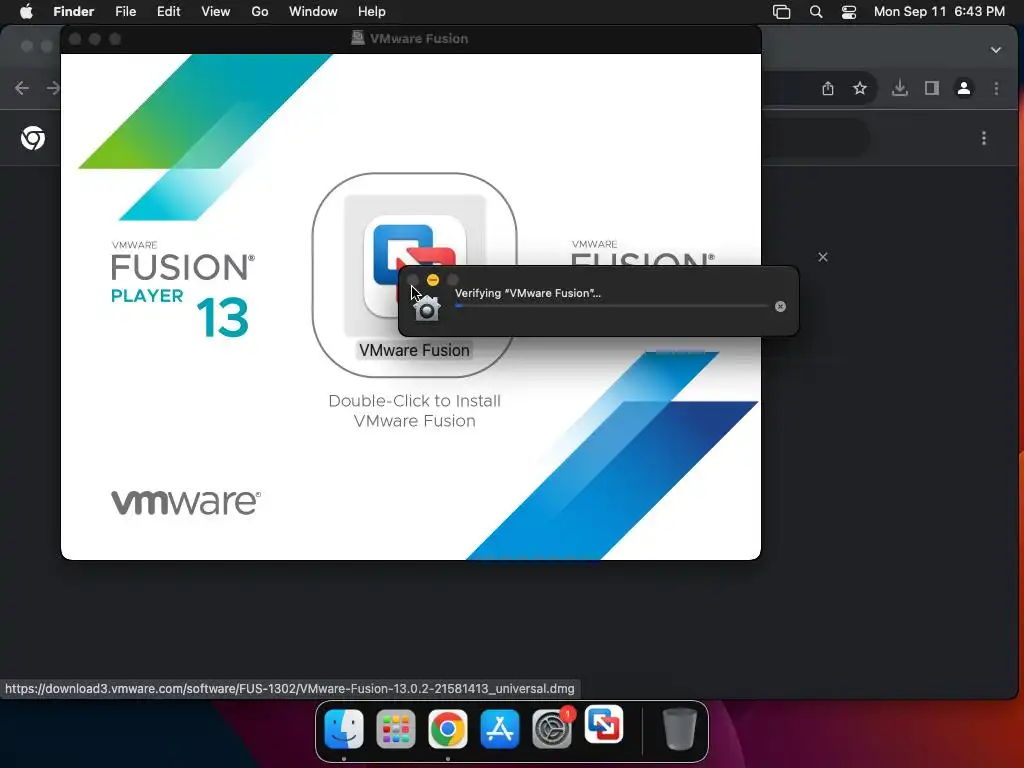Open Control Center in the menu bar
Viewport: 1024px width, 768px height.
(x=849, y=12)
